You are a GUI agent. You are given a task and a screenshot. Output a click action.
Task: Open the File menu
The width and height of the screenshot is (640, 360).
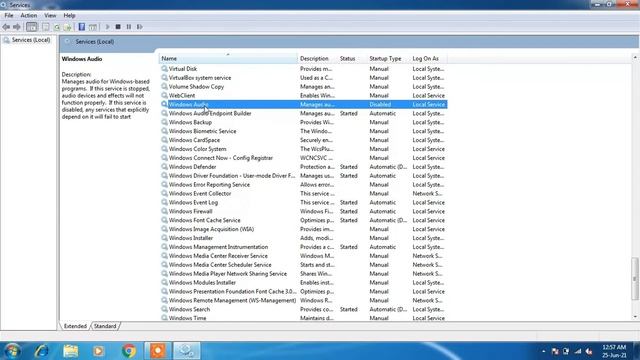pos(9,16)
